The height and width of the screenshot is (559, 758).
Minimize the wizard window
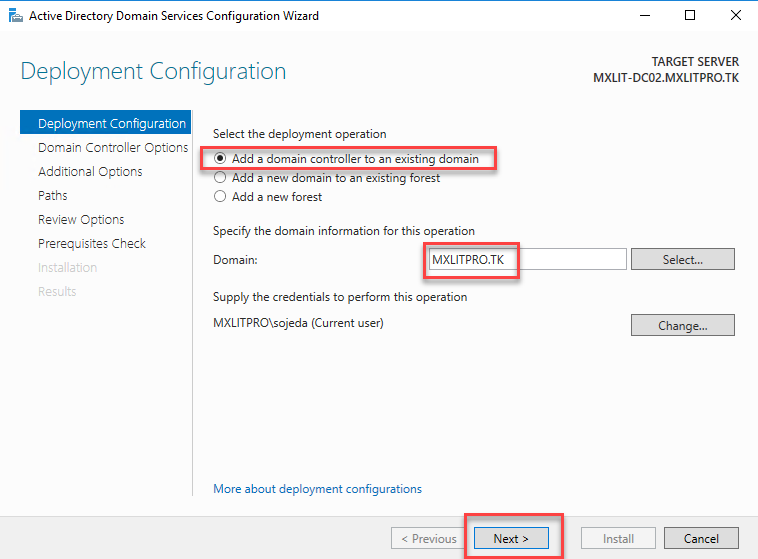(643, 16)
